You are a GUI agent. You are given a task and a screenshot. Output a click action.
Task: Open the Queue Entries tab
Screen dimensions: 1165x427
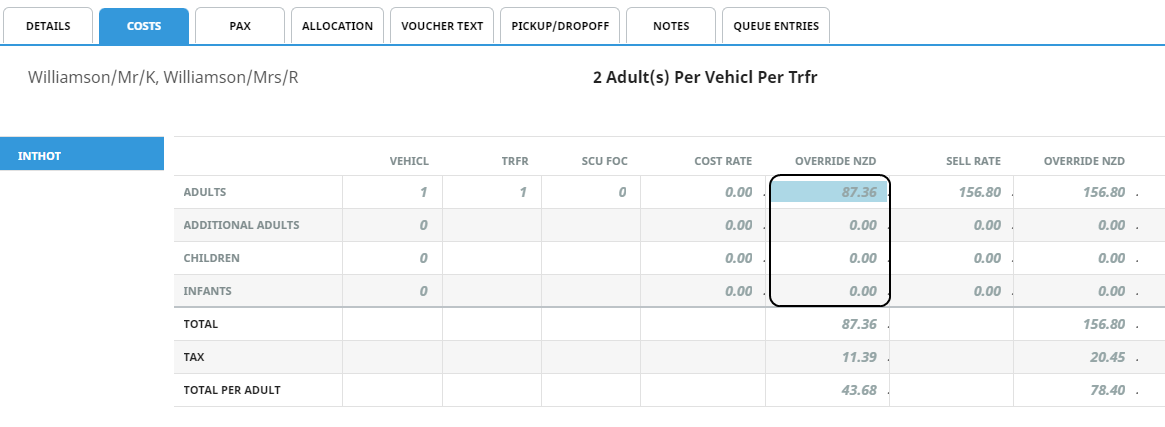coord(775,26)
